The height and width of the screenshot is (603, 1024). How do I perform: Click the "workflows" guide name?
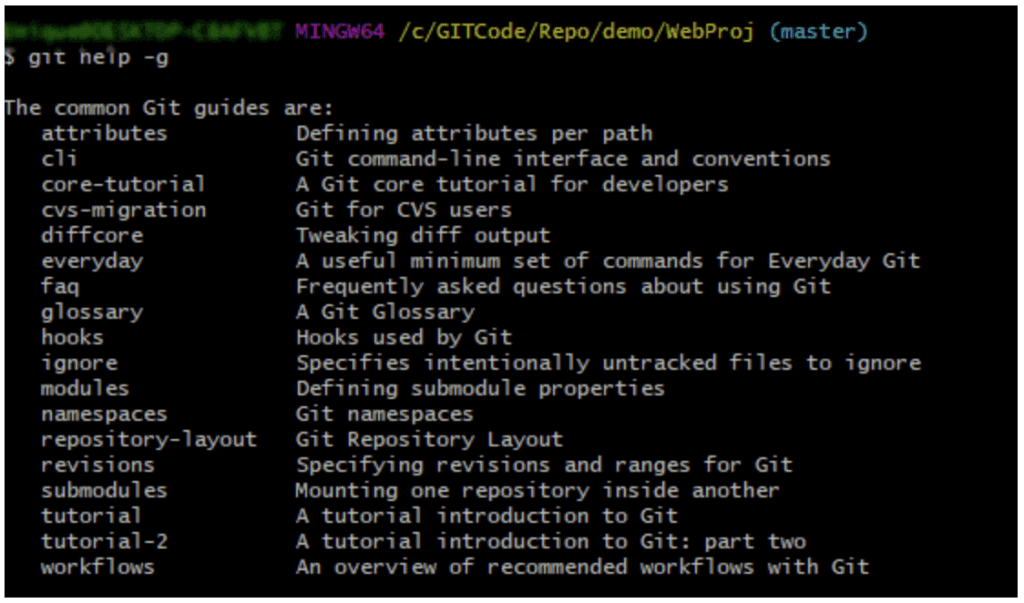(x=98, y=567)
